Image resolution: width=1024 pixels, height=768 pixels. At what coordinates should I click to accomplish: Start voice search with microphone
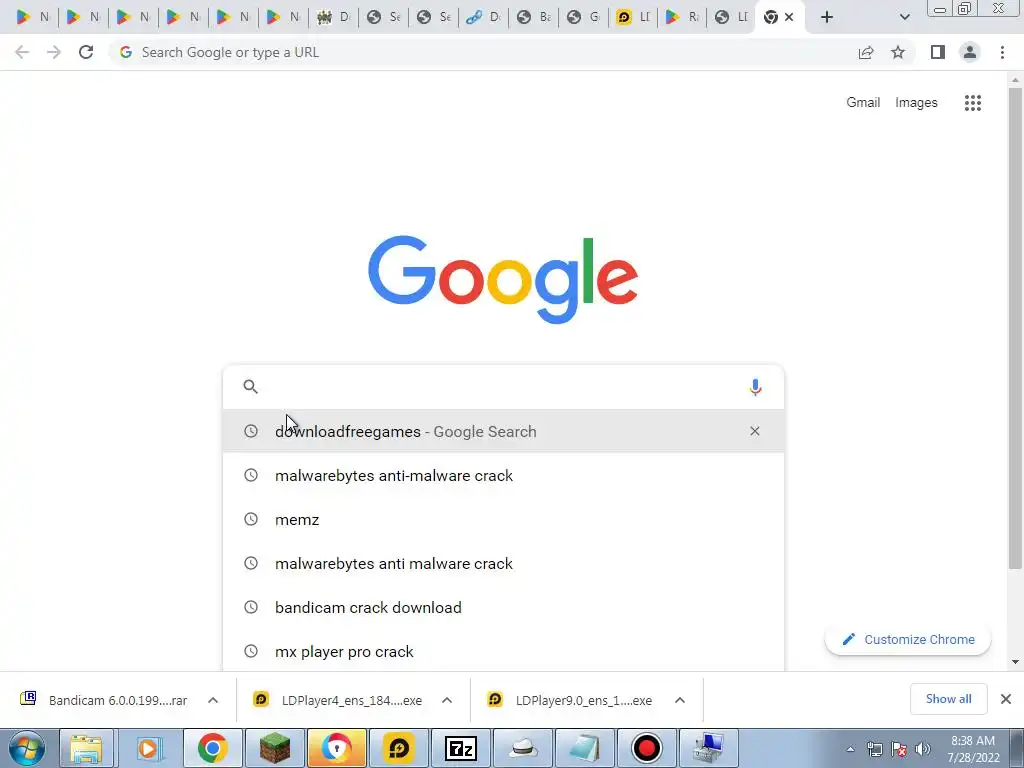755,387
